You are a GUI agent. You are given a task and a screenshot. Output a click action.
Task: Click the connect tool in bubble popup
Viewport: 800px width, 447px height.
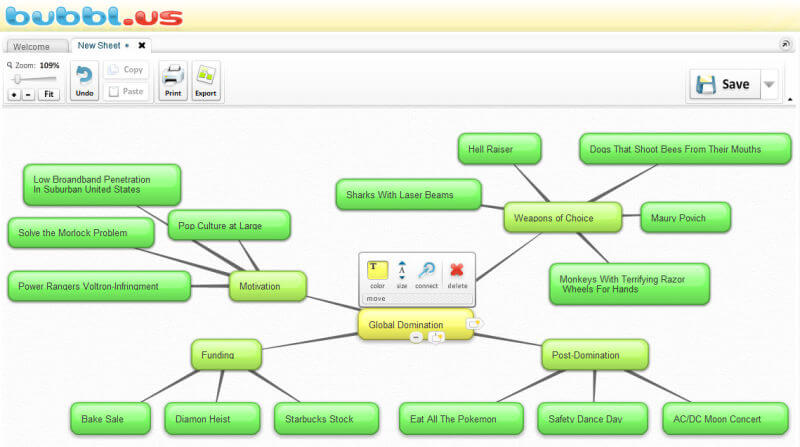[x=427, y=271]
